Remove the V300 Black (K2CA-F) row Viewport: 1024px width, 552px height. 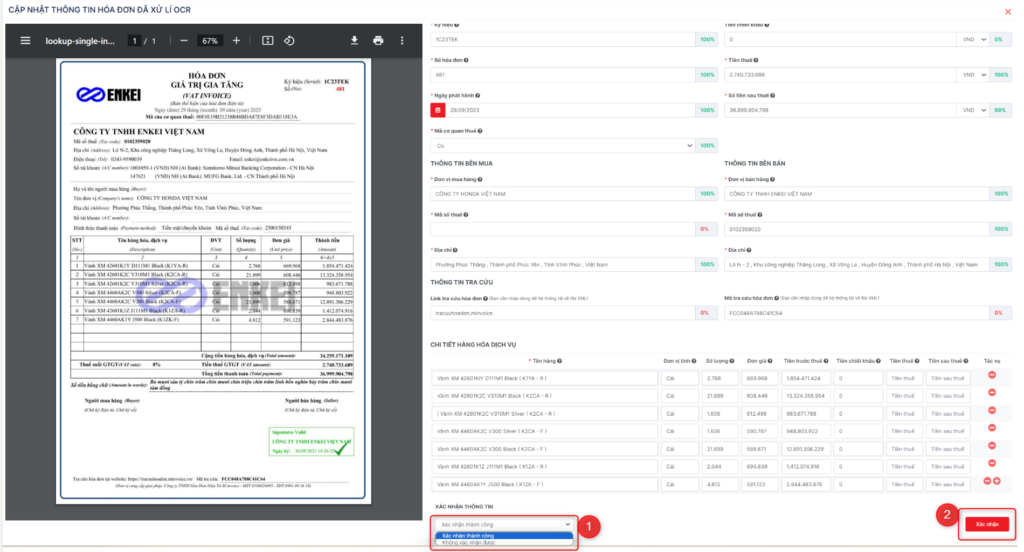[992, 446]
